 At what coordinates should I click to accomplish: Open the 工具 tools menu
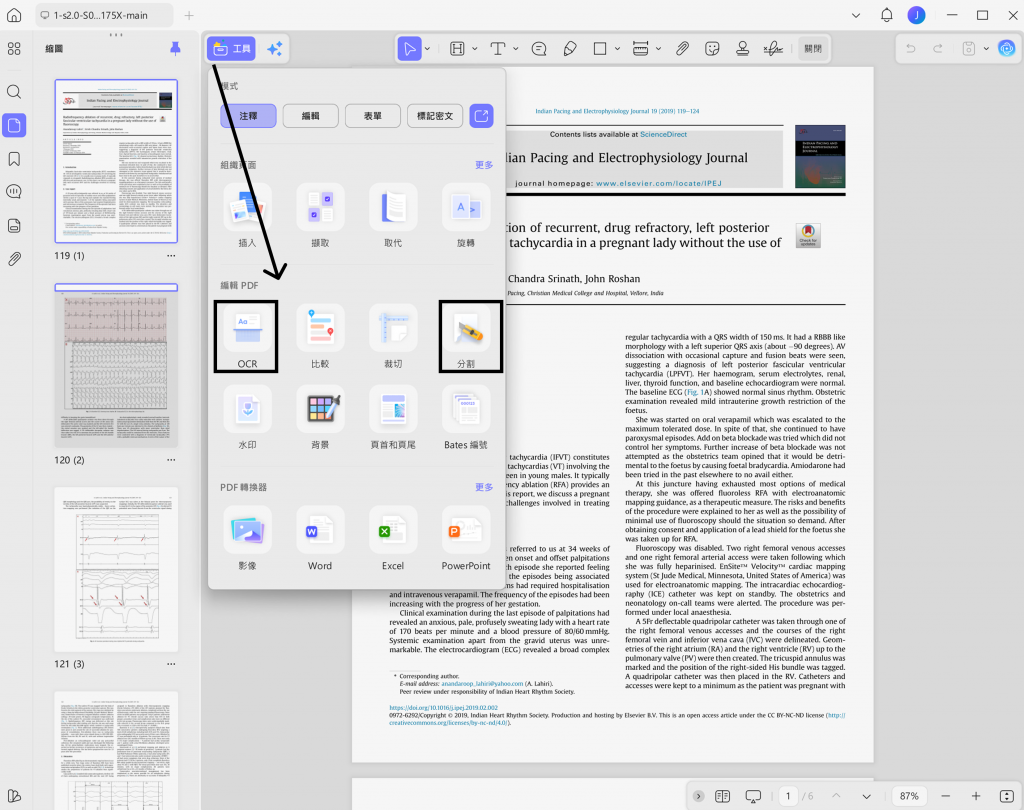coord(232,48)
